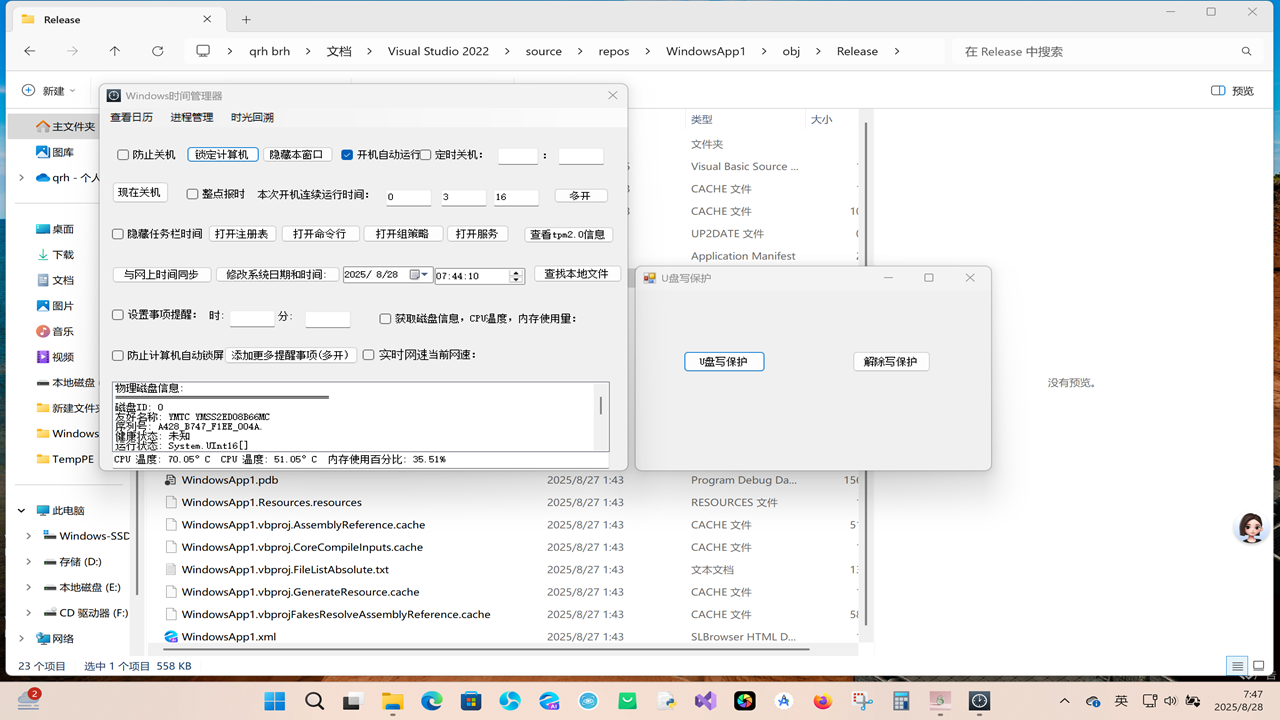The height and width of the screenshot is (720, 1280).
Task: Open the 进程管理 menu
Action: click(x=190, y=116)
